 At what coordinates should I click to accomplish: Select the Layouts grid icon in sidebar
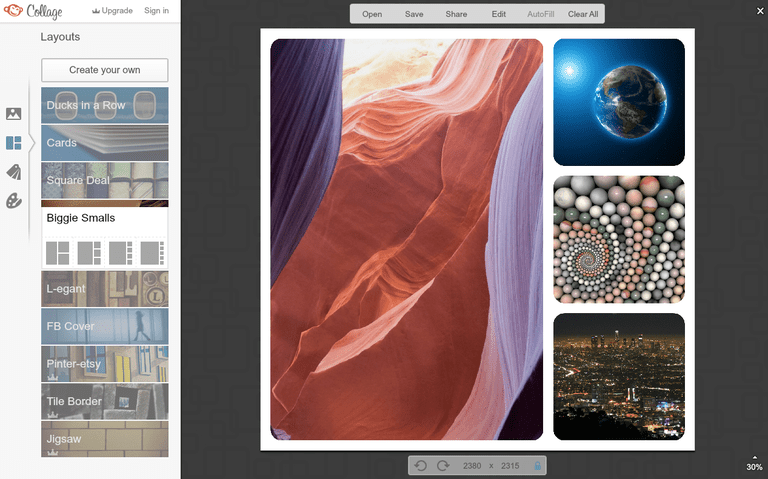pyautogui.click(x=14, y=143)
